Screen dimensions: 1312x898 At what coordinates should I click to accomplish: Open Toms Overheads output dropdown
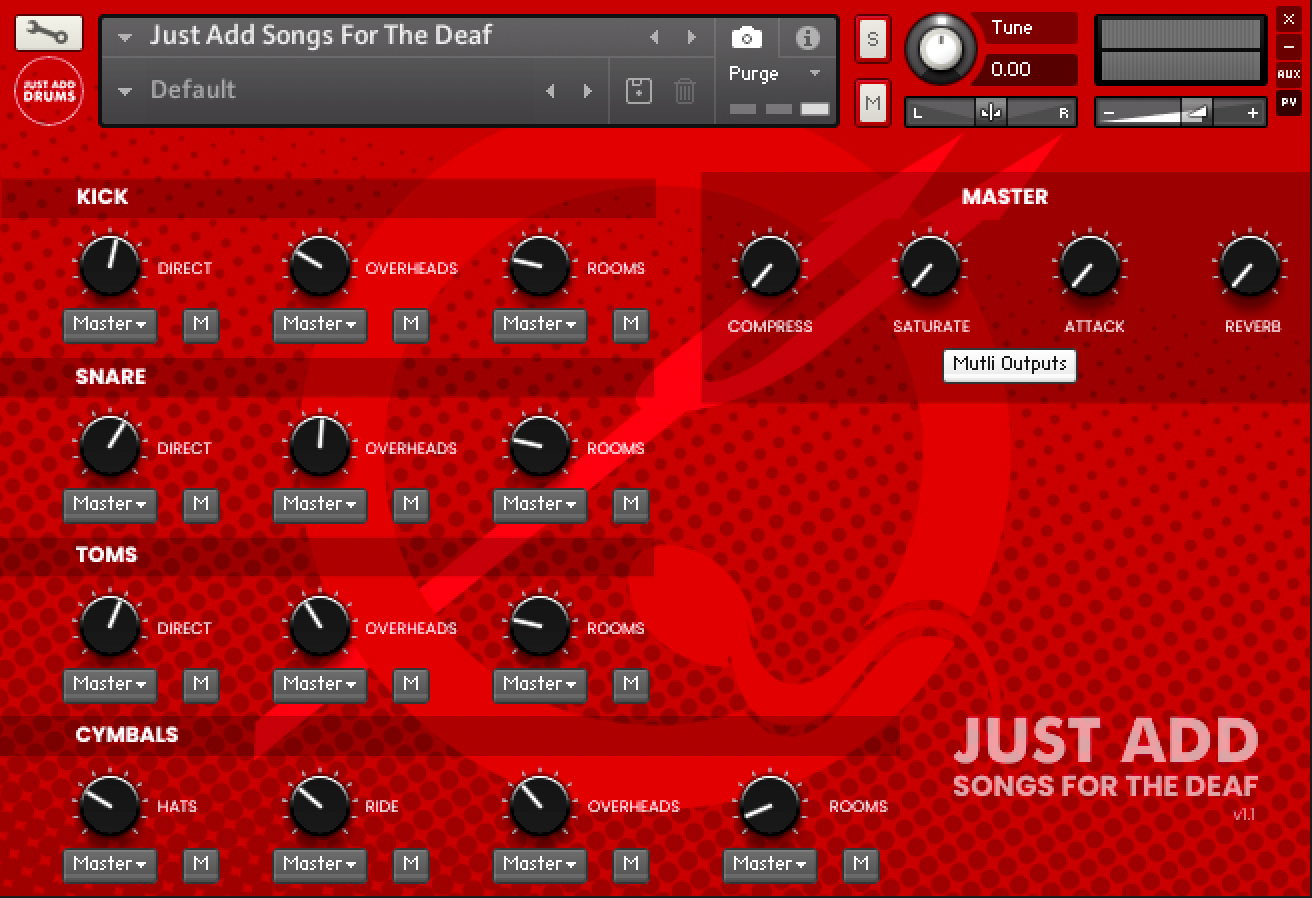point(320,684)
